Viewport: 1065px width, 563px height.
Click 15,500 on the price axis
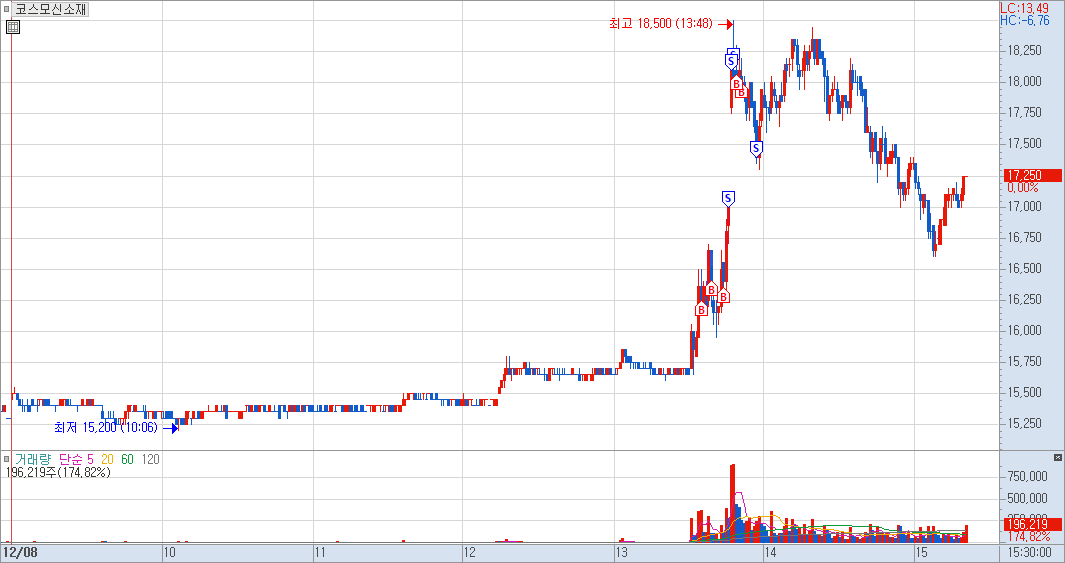click(x=1023, y=393)
